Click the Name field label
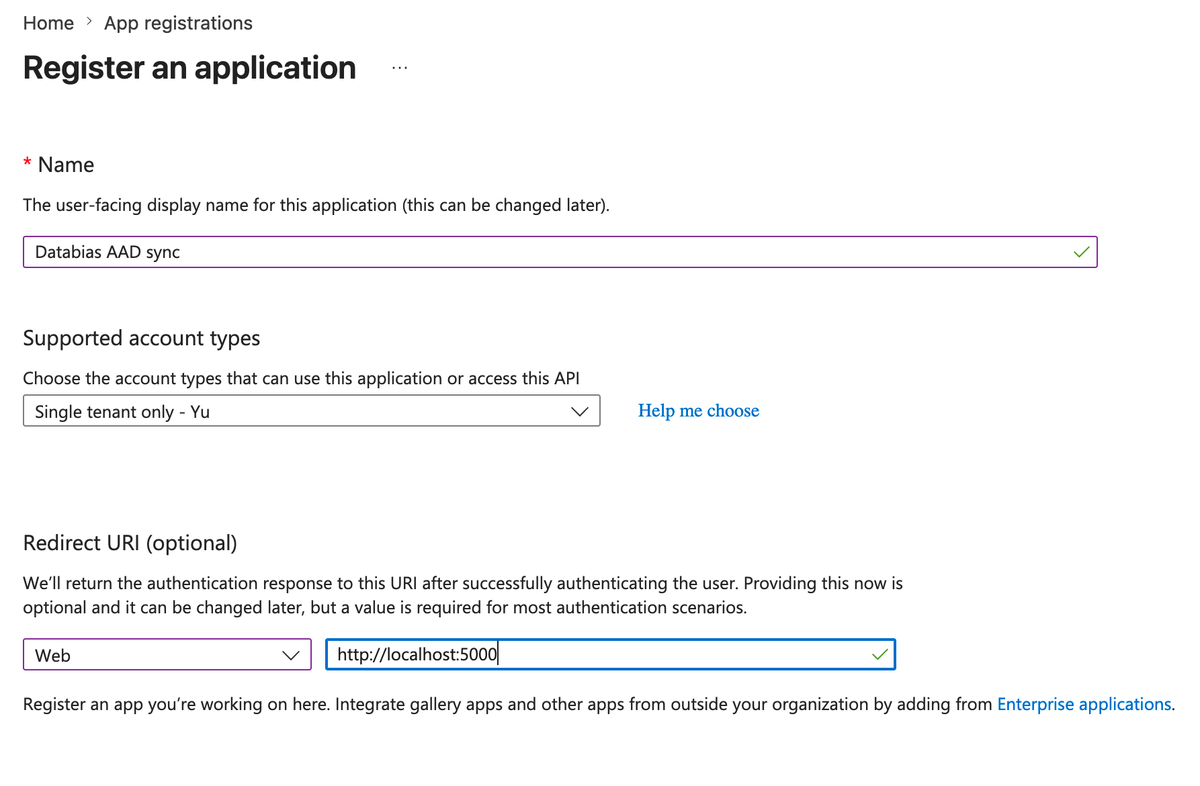Screen dimensions: 1200x786 pos(66,165)
